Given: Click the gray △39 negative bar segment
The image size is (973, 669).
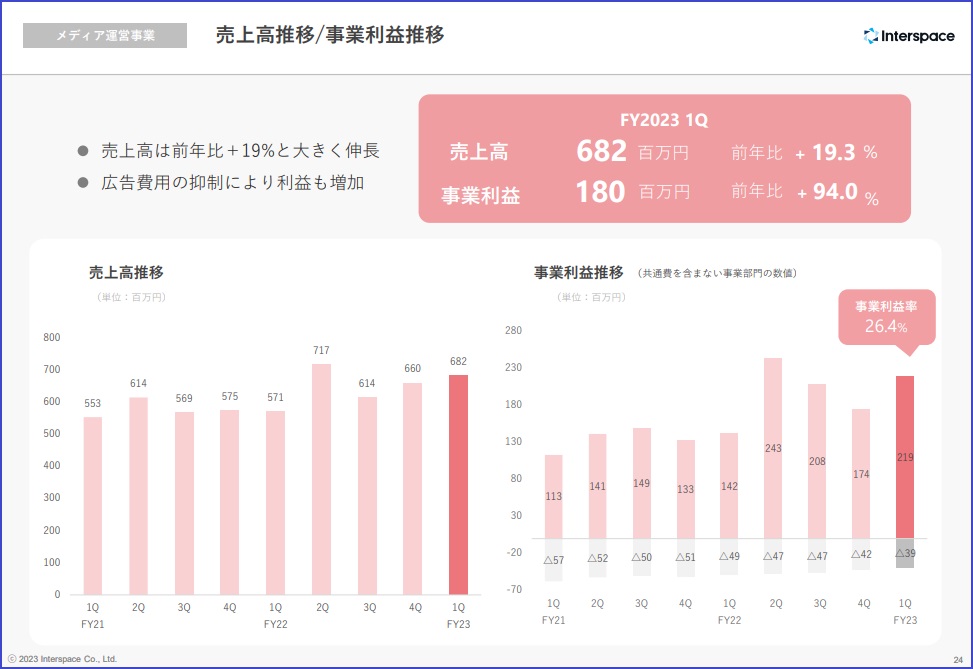Looking at the screenshot, I should point(904,553).
